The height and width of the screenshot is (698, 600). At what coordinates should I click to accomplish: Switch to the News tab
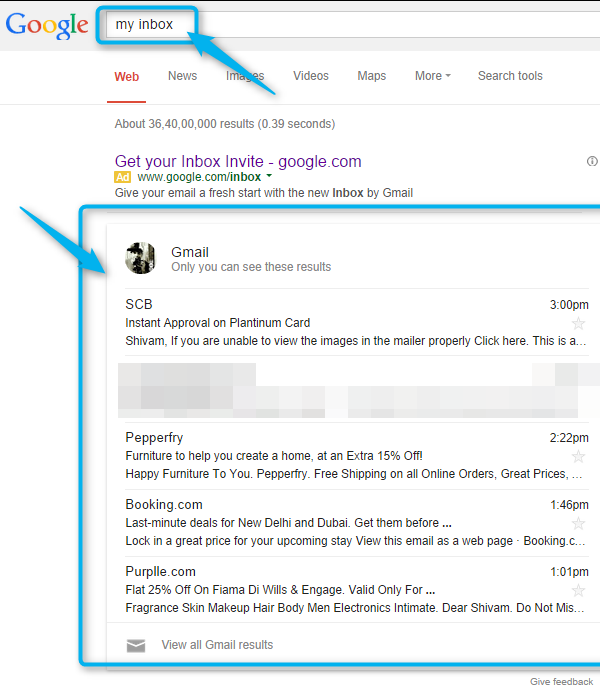tap(182, 76)
